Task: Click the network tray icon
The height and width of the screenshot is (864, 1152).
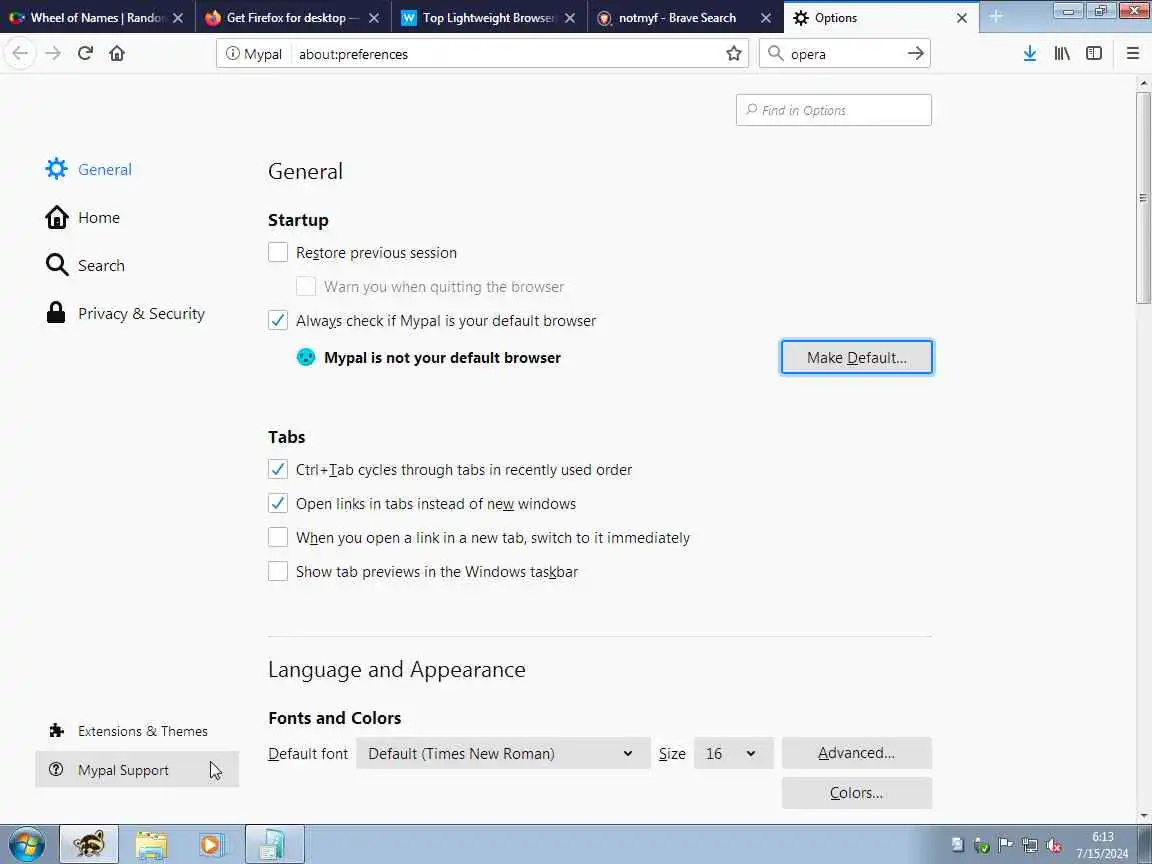Action: click(1030, 846)
